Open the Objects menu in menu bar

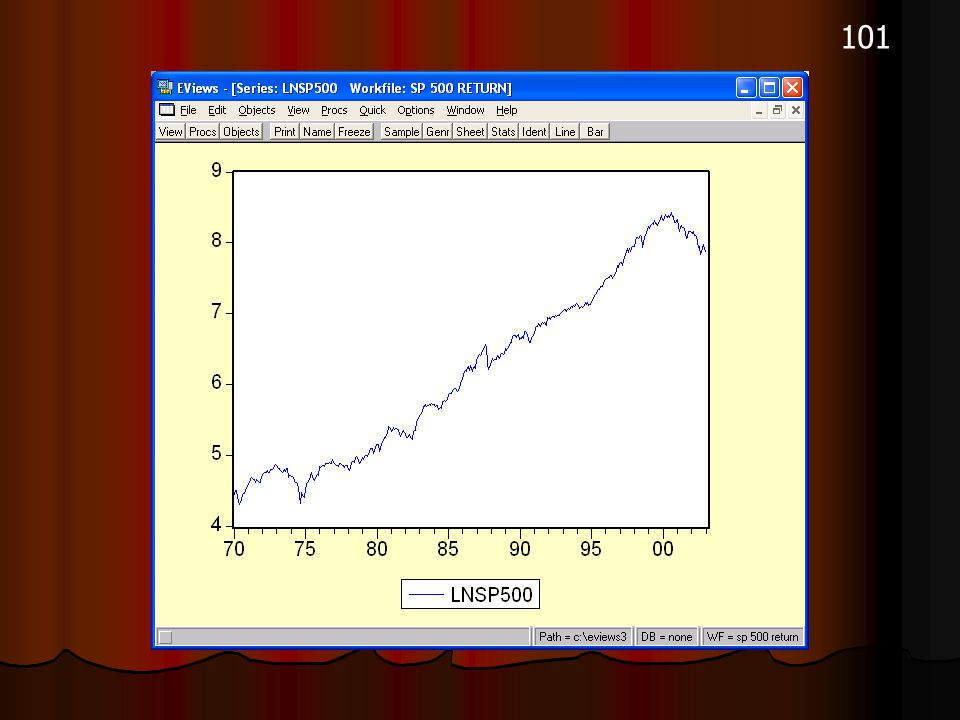257,110
